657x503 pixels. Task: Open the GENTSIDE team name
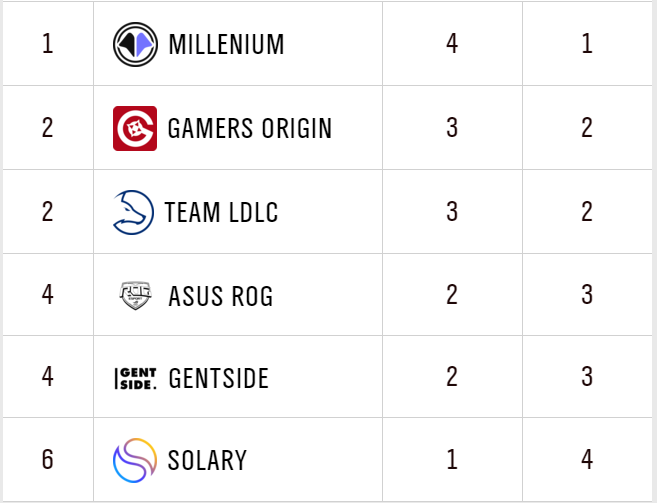click(219, 379)
